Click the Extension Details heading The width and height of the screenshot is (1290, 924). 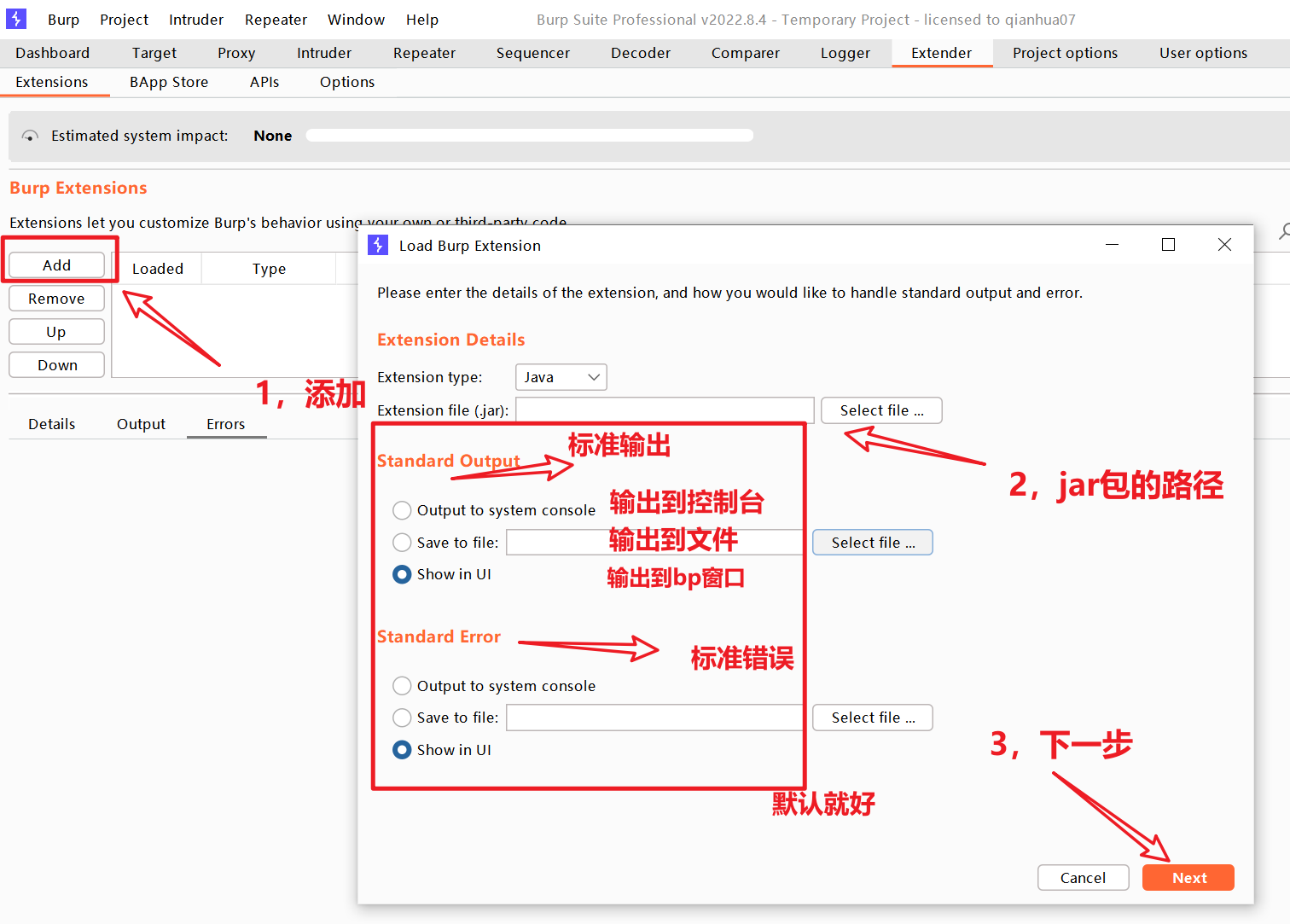(451, 340)
